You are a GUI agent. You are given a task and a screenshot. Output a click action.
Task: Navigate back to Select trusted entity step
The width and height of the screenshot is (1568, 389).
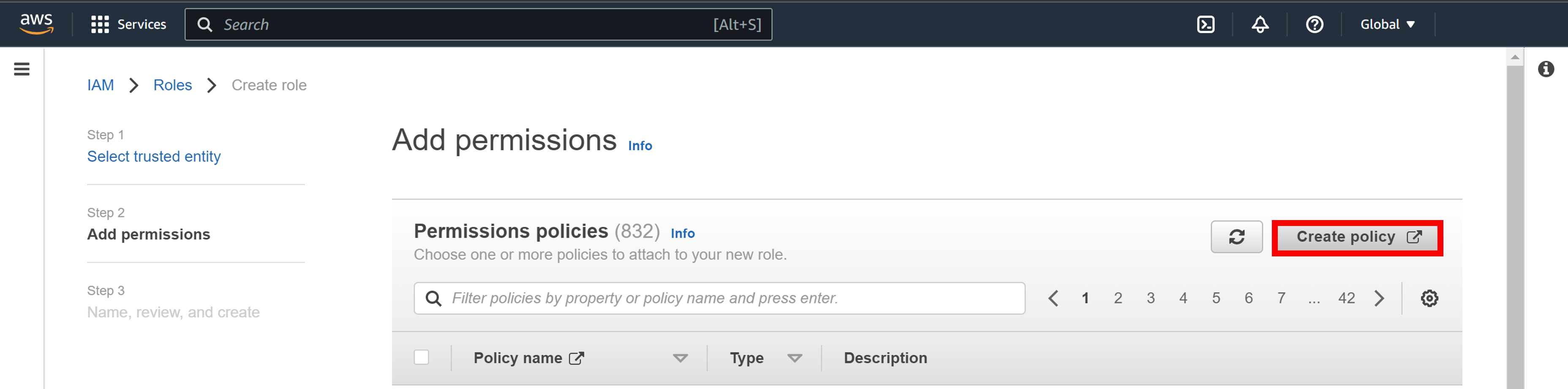(153, 156)
